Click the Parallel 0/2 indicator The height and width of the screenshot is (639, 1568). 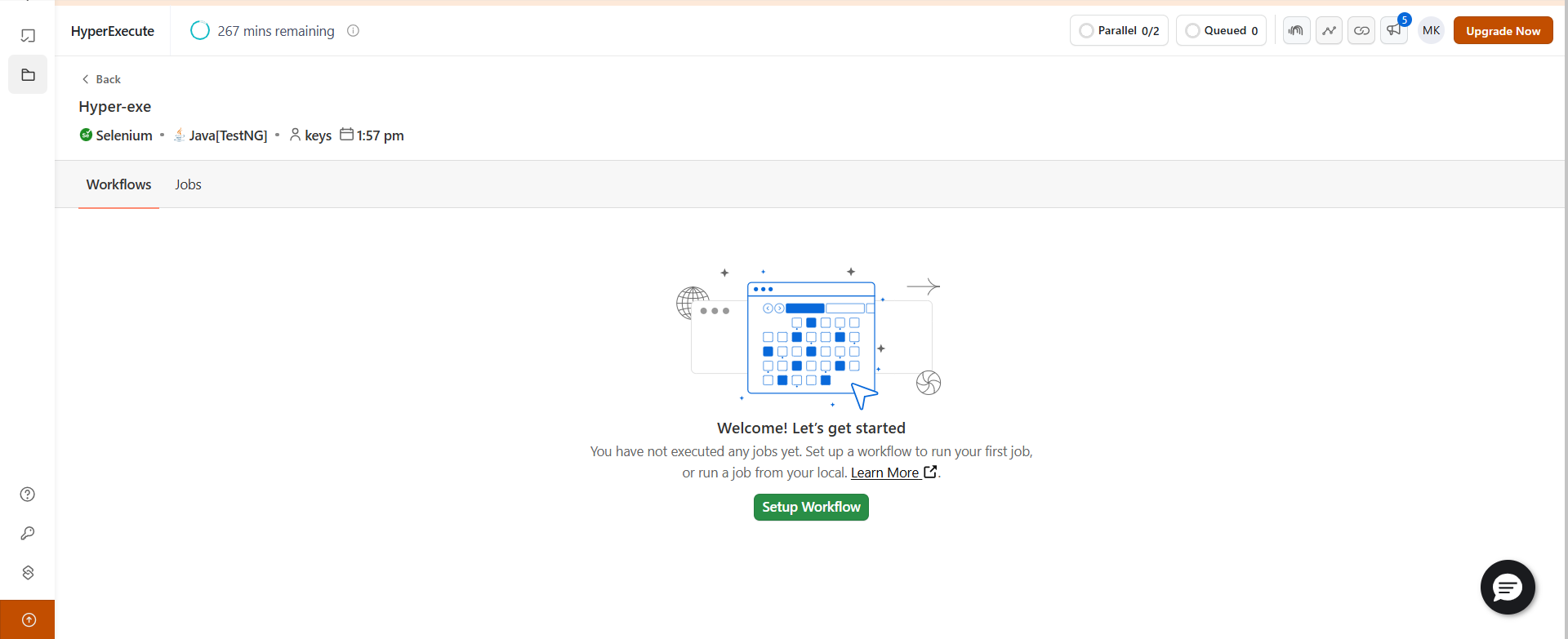pyautogui.click(x=1119, y=31)
